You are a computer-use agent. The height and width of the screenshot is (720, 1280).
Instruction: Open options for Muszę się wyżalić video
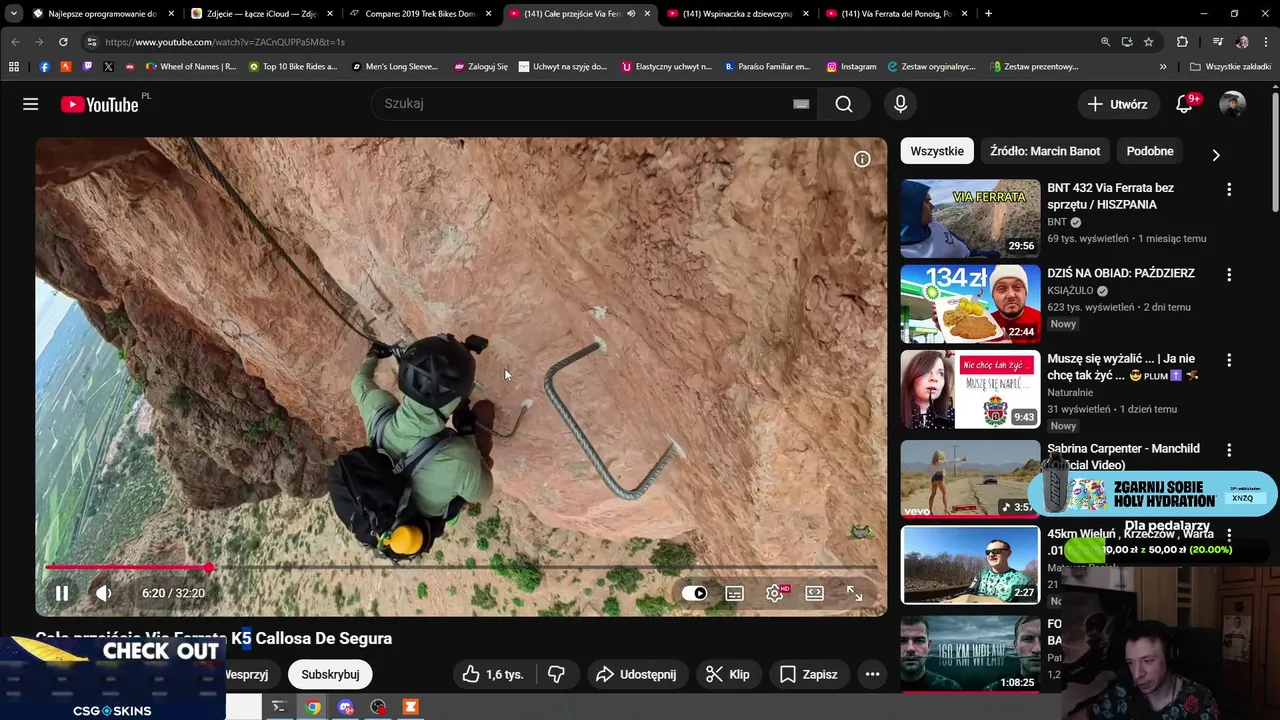coord(1229,360)
